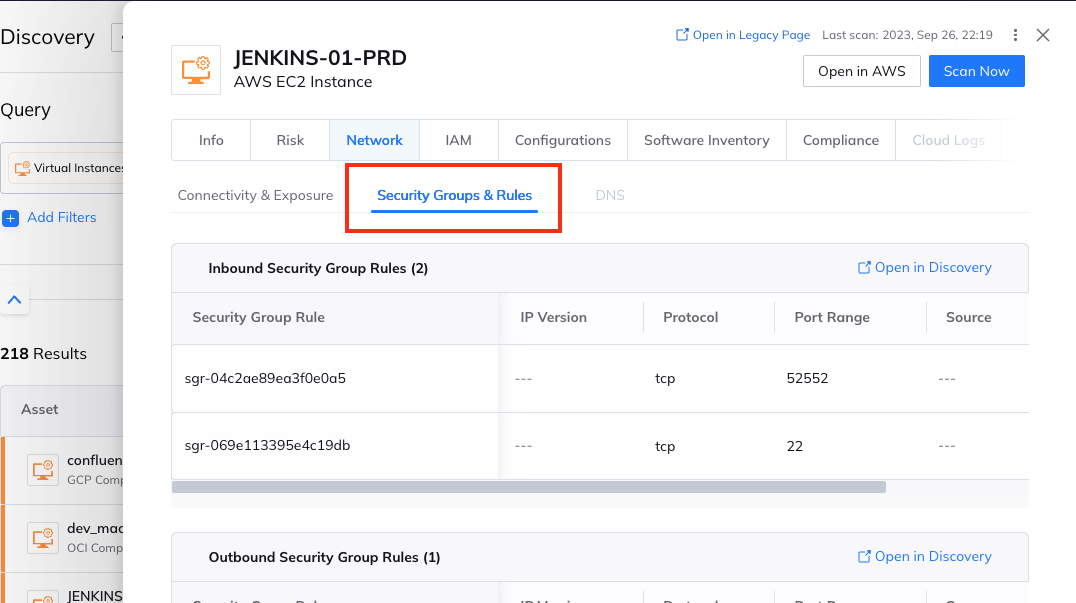Open the Configurations tab
This screenshot has height=603, width=1076.
coord(563,140)
